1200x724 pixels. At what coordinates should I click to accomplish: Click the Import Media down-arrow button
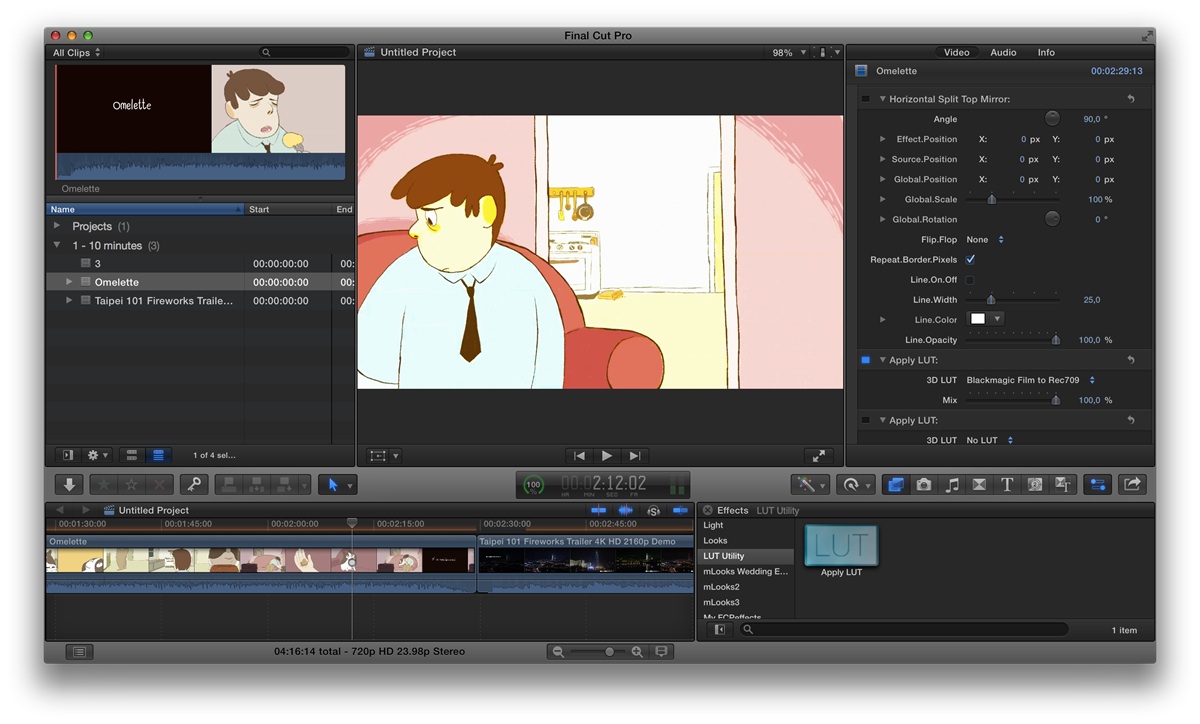click(x=69, y=484)
